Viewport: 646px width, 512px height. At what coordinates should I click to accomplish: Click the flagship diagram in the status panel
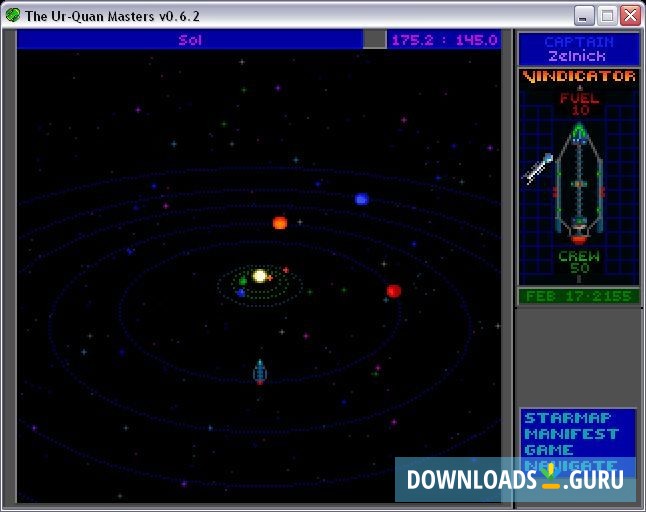(x=579, y=184)
